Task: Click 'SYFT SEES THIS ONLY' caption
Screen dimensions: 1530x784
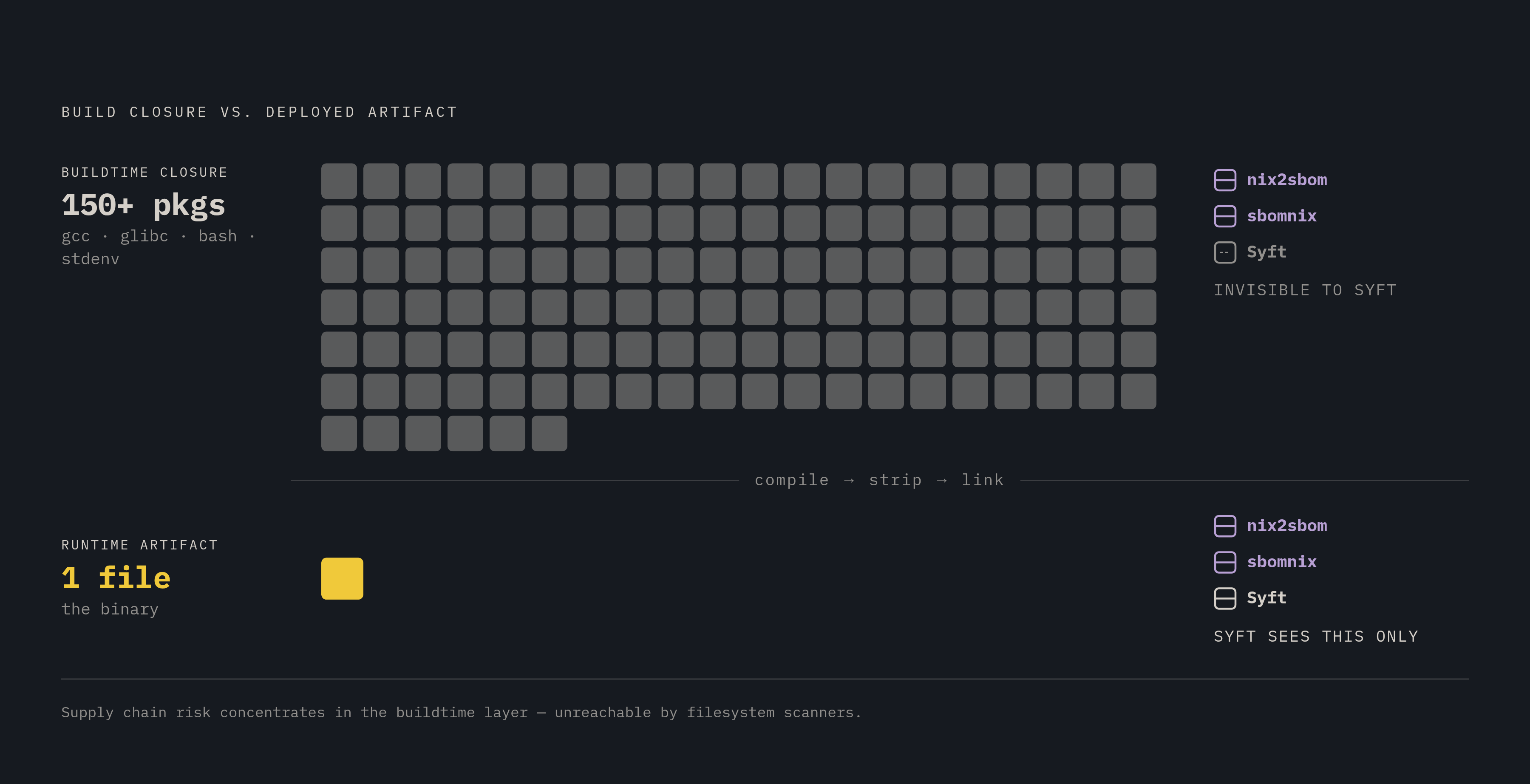Action: point(1315,637)
